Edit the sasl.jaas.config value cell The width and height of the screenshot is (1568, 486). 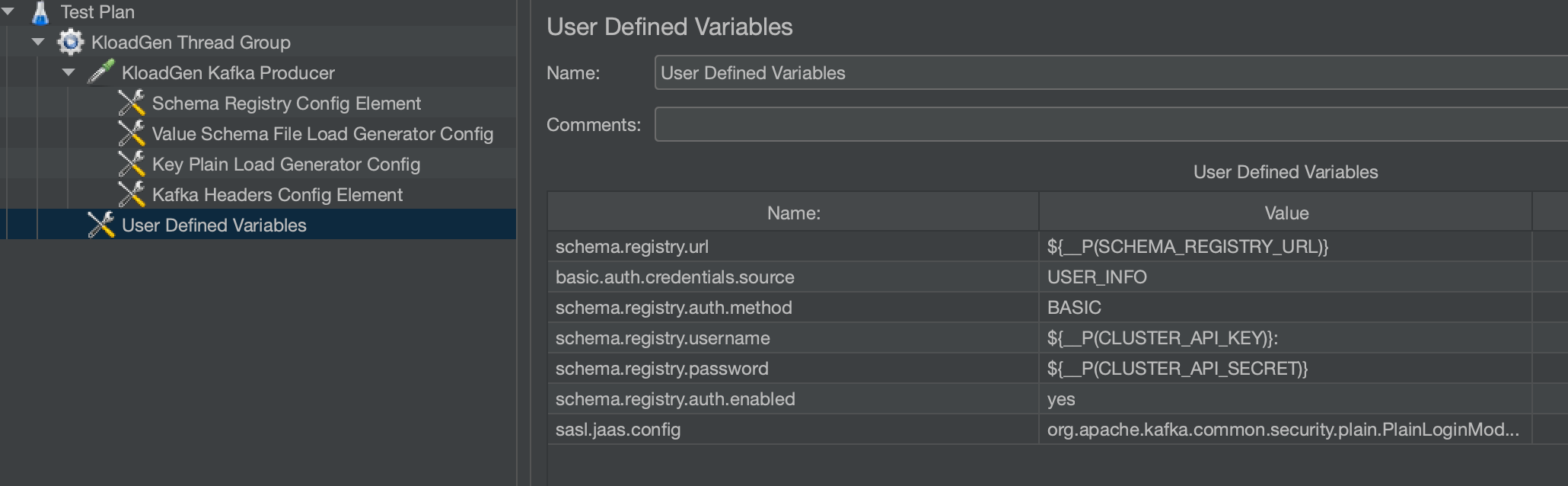(1283, 430)
